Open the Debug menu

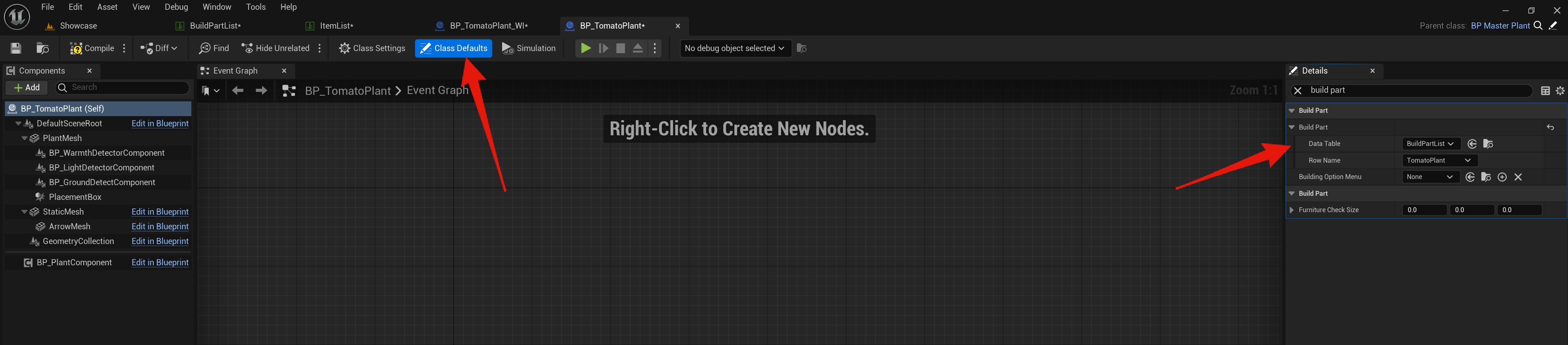pos(176,7)
